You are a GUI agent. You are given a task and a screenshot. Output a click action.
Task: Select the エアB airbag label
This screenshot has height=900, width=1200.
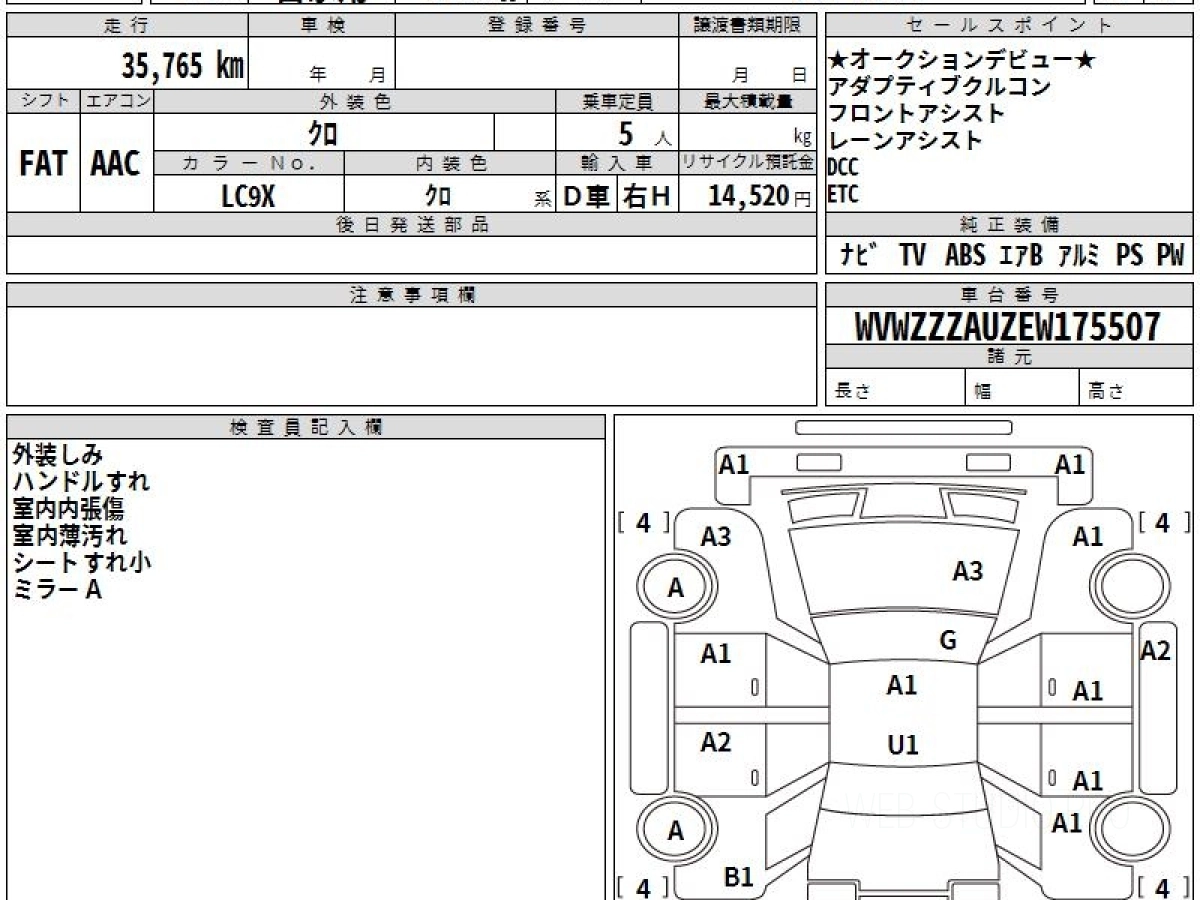point(1021,255)
